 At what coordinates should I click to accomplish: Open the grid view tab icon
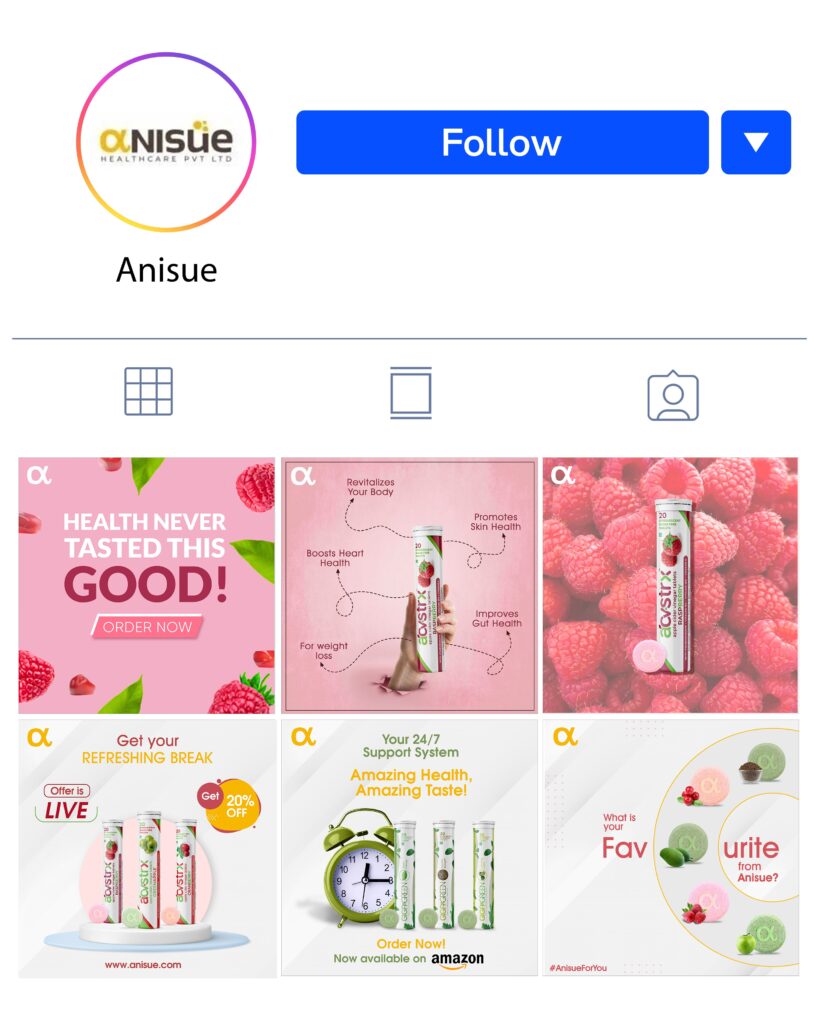coord(148,391)
